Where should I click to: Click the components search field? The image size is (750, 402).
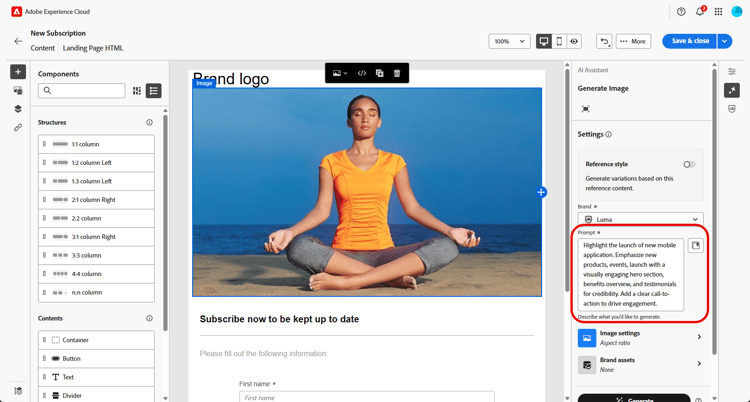[82, 90]
